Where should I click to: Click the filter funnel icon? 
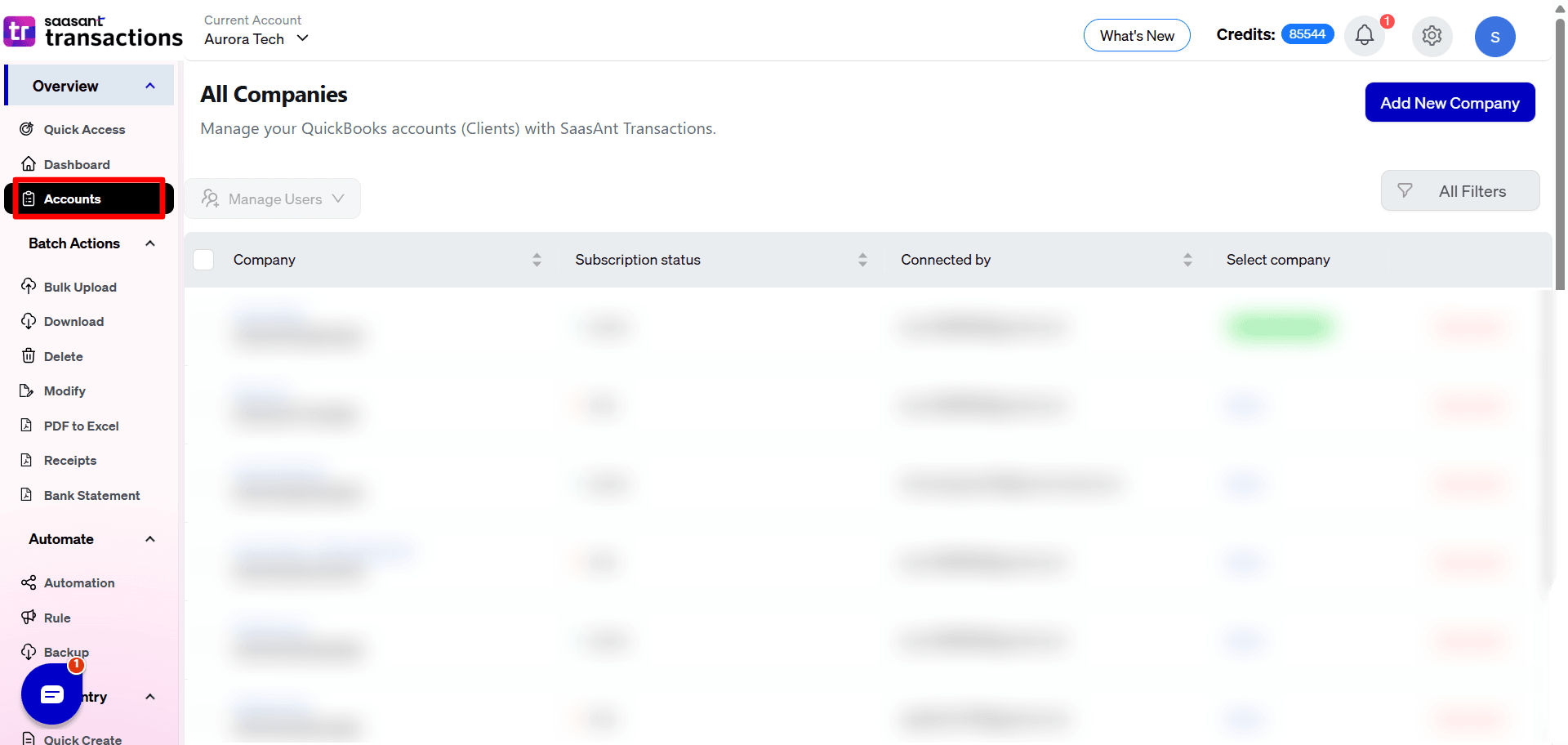(x=1405, y=190)
